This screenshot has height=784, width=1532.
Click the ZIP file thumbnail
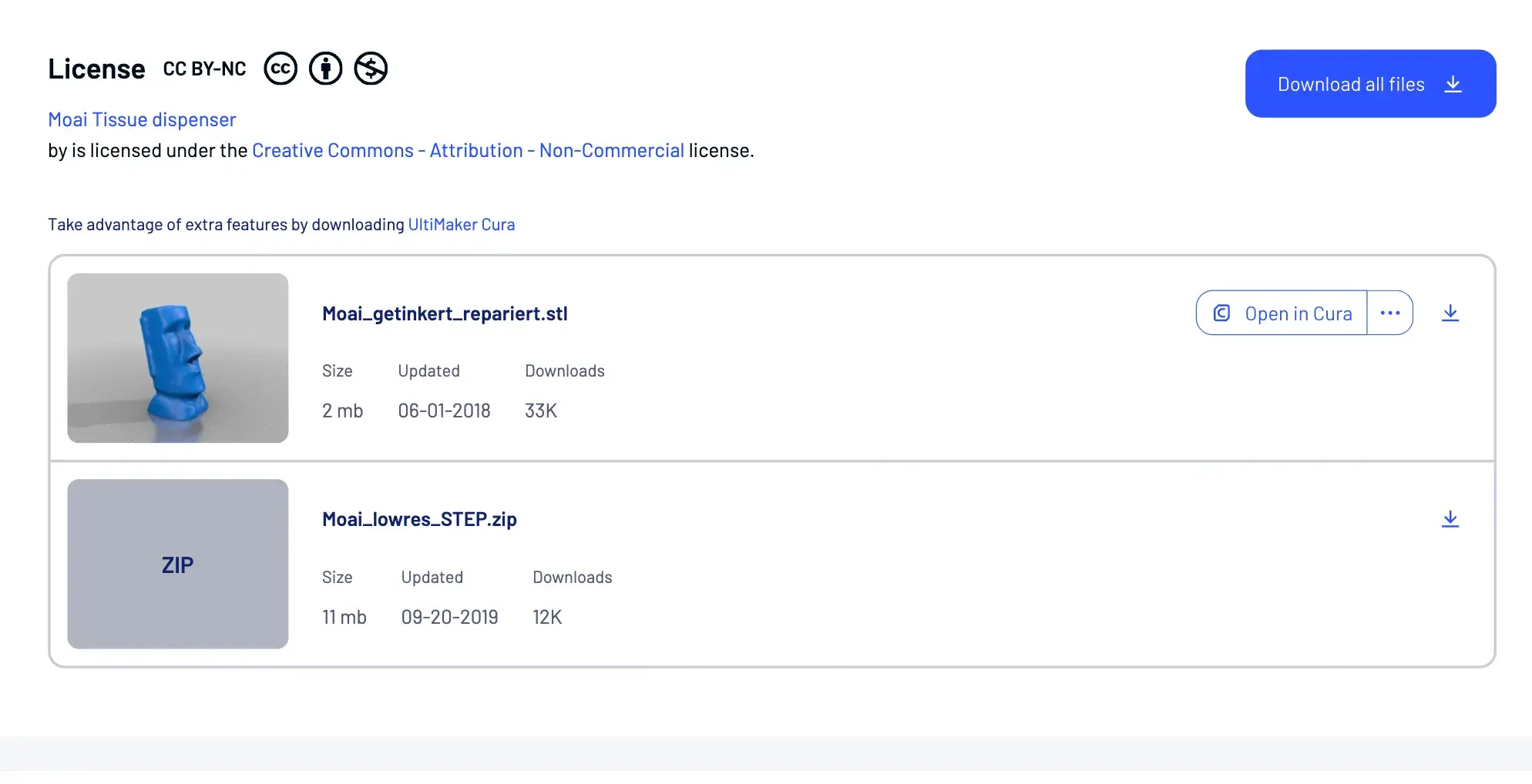[178, 564]
